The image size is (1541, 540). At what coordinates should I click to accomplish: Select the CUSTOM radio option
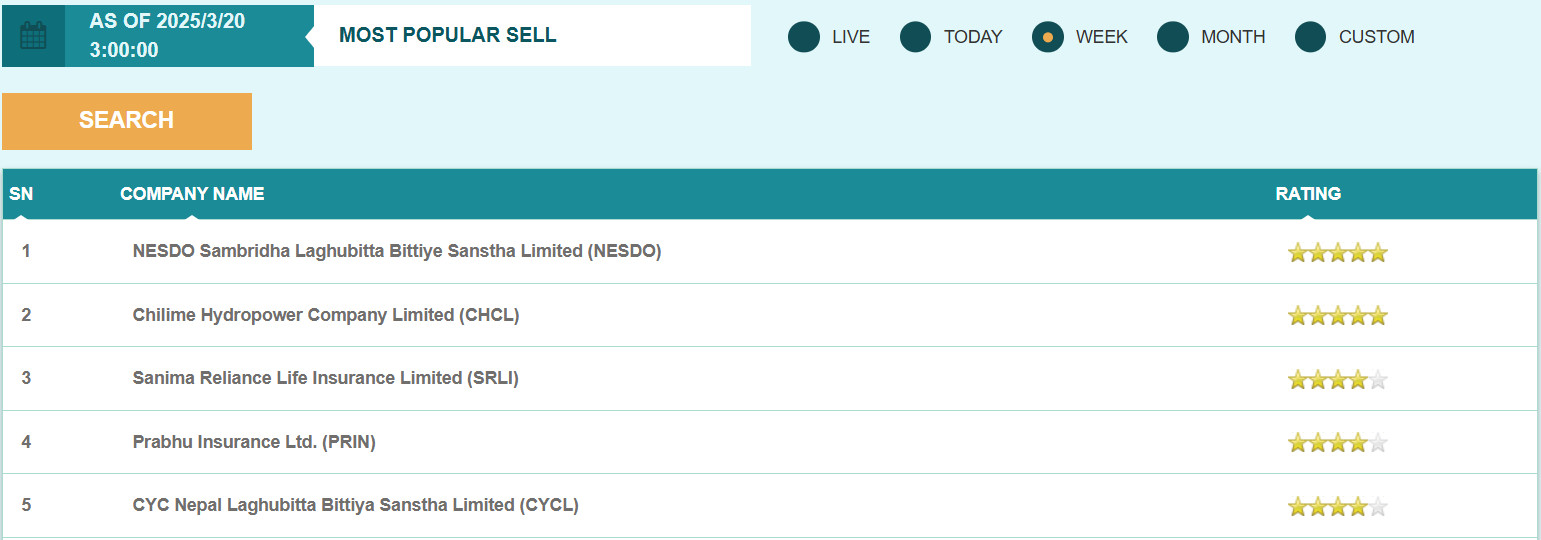pos(1311,37)
